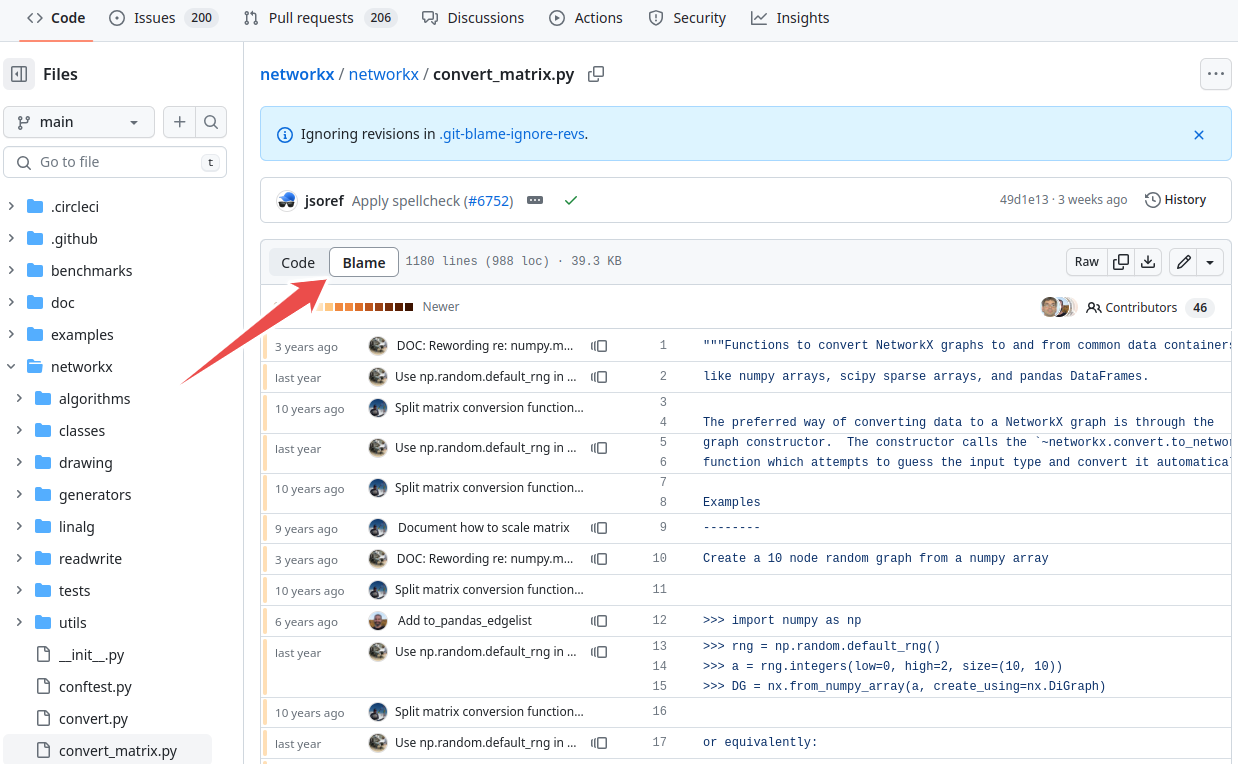Go to the Discussions tab

tap(471, 18)
